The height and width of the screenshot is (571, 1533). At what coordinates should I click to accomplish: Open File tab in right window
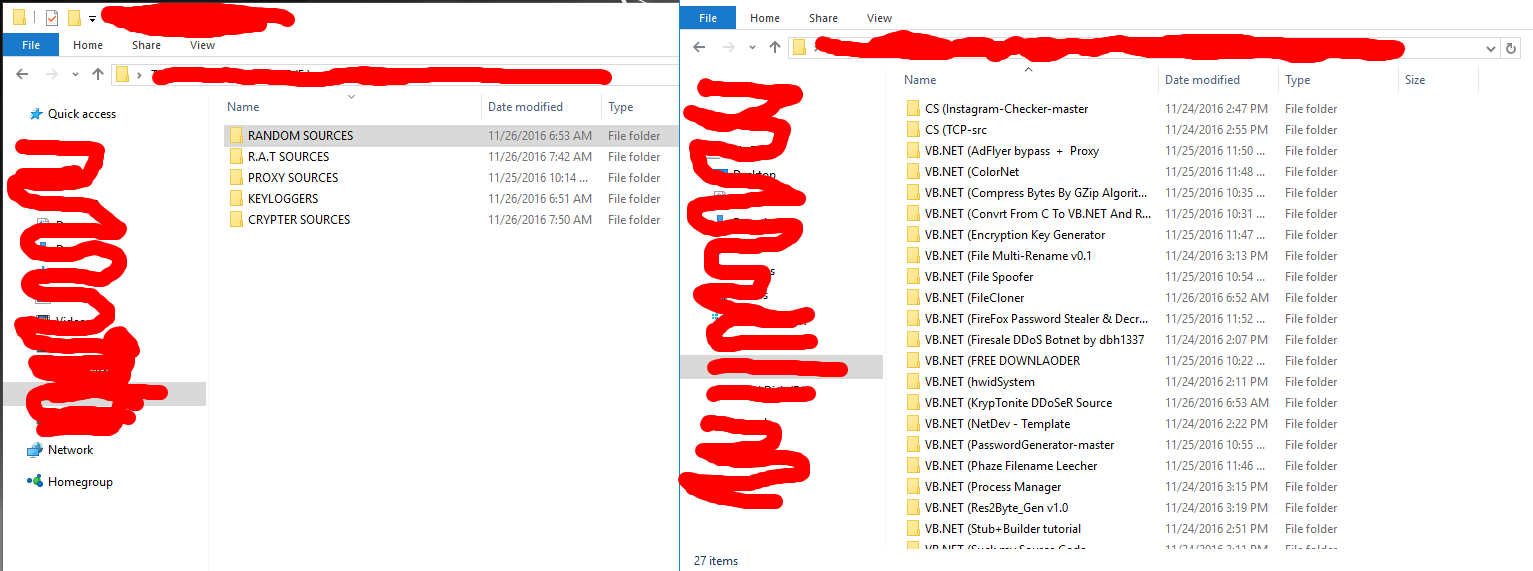click(x=708, y=18)
